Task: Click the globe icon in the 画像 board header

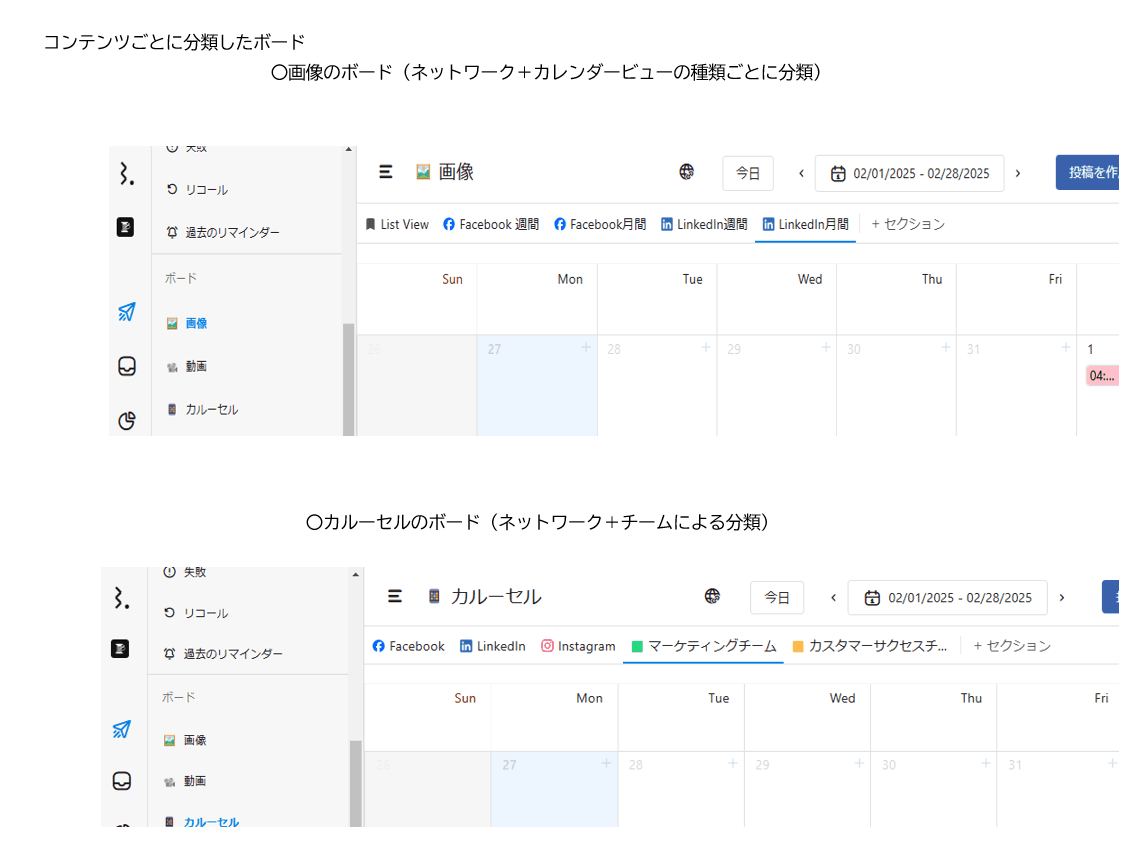Action: click(x=687, y=172)
